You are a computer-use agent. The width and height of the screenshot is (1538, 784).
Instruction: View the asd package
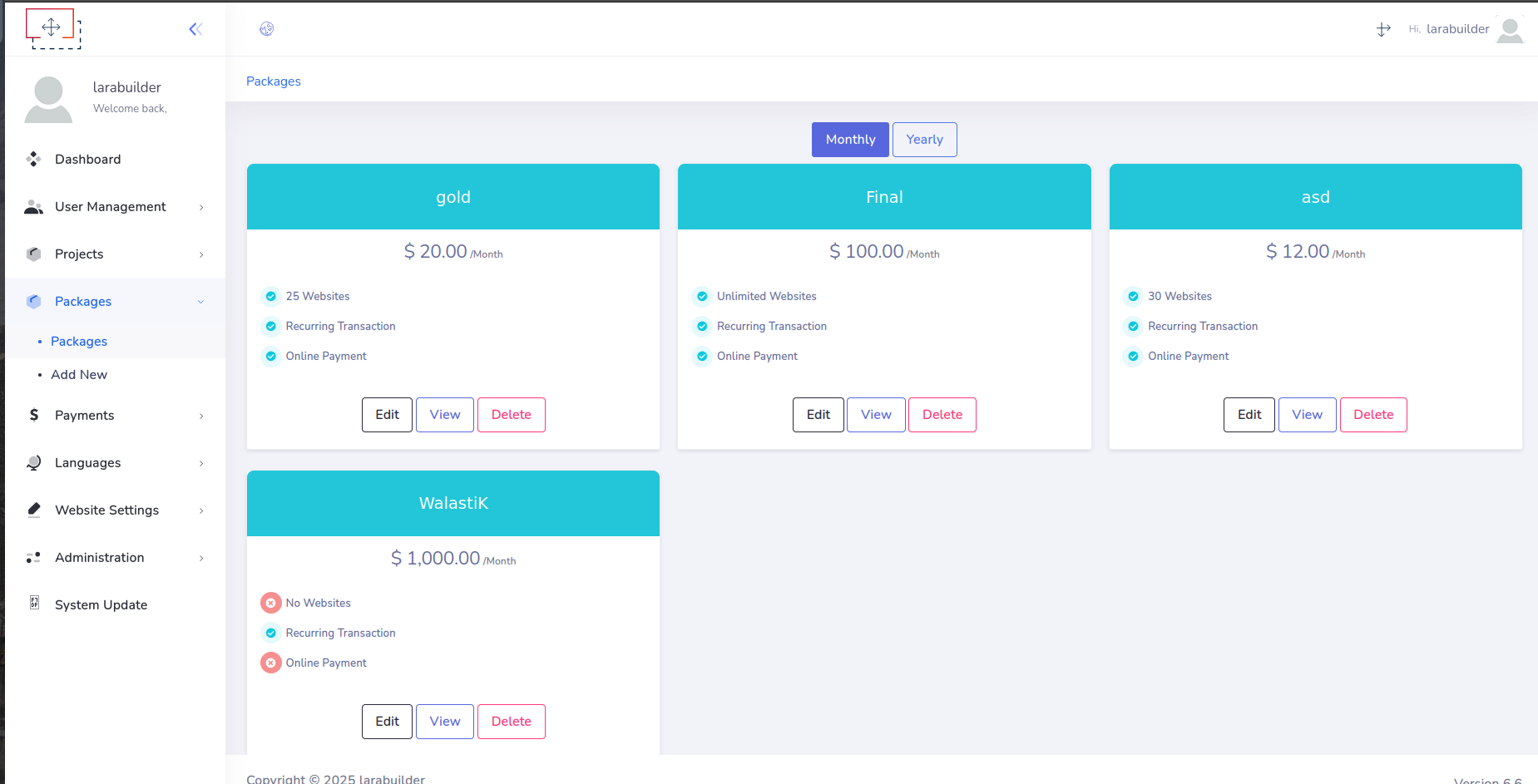coord(1308,415)
